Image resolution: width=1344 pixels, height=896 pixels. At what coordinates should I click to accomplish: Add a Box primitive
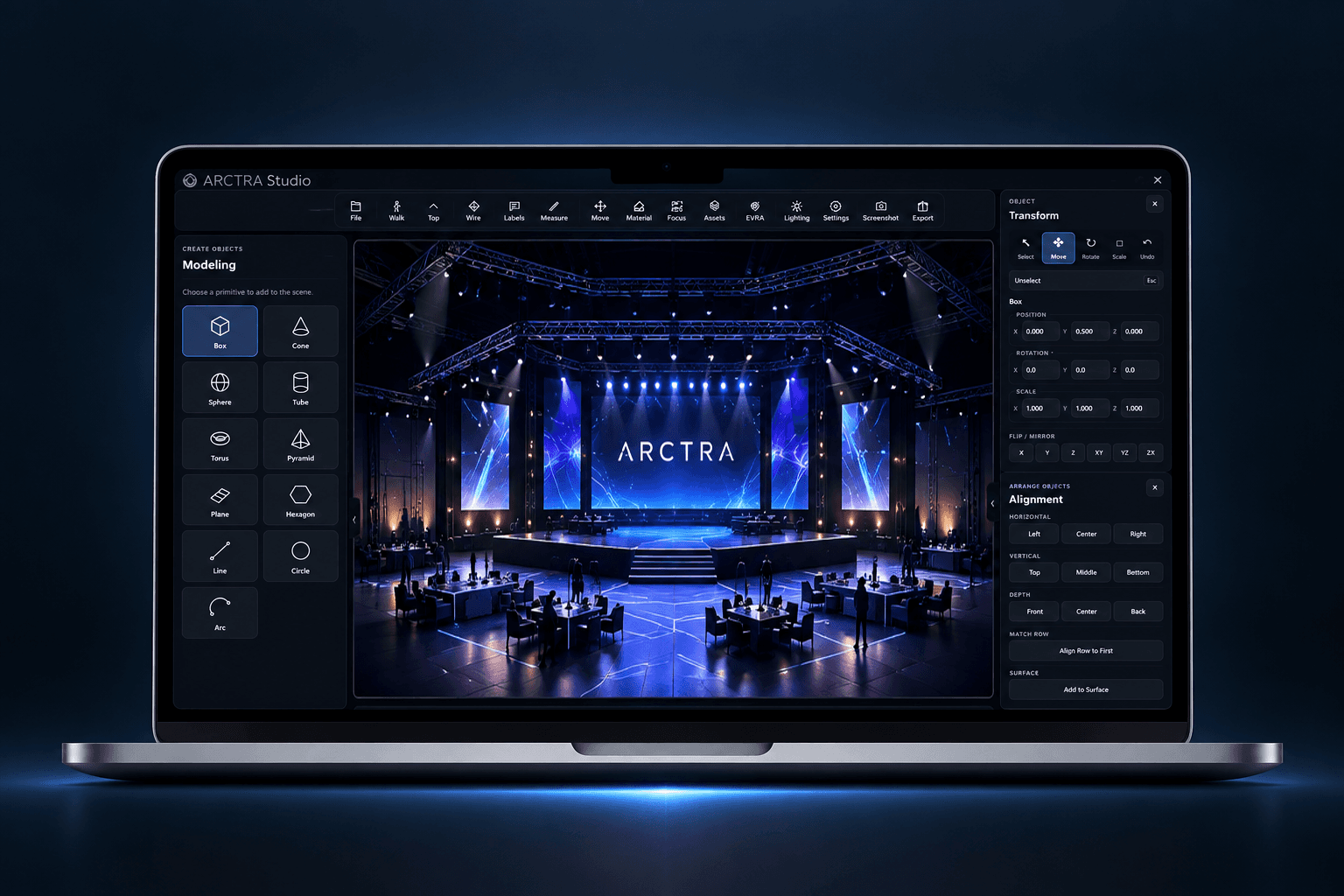coord(220,331)
